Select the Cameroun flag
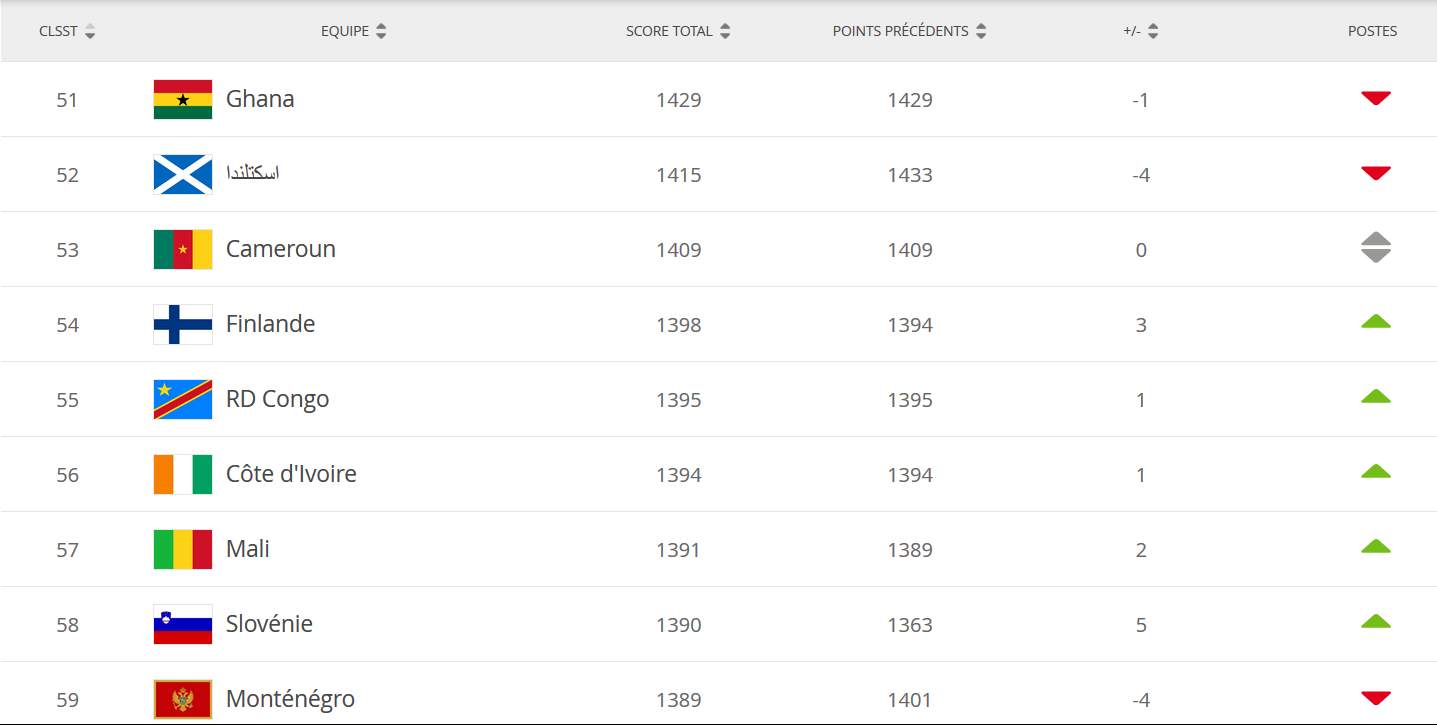This screenshot has width=1437, height=725. 183,250
